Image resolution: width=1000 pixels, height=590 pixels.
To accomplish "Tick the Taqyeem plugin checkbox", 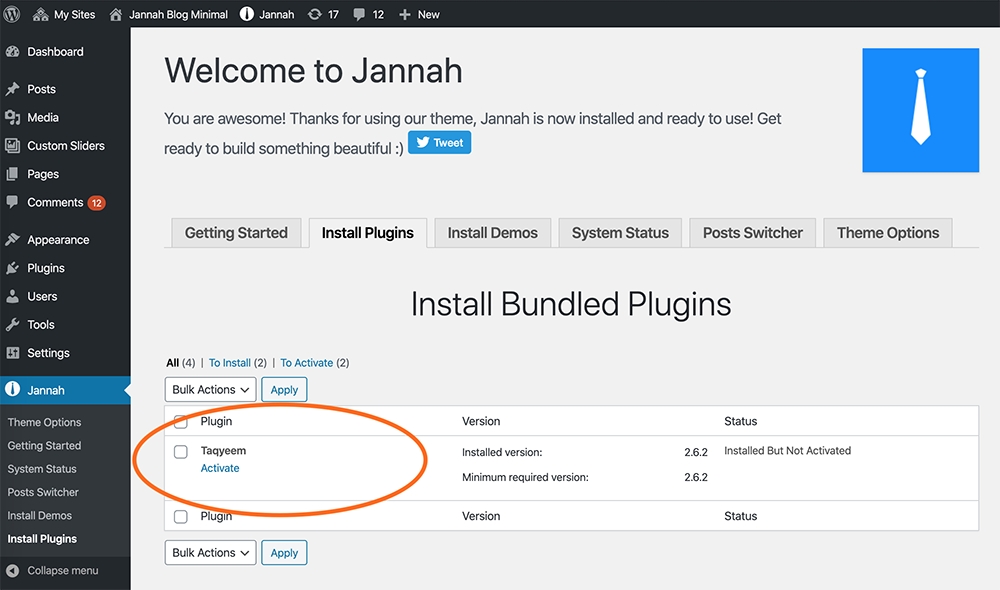I will (180, 452).
